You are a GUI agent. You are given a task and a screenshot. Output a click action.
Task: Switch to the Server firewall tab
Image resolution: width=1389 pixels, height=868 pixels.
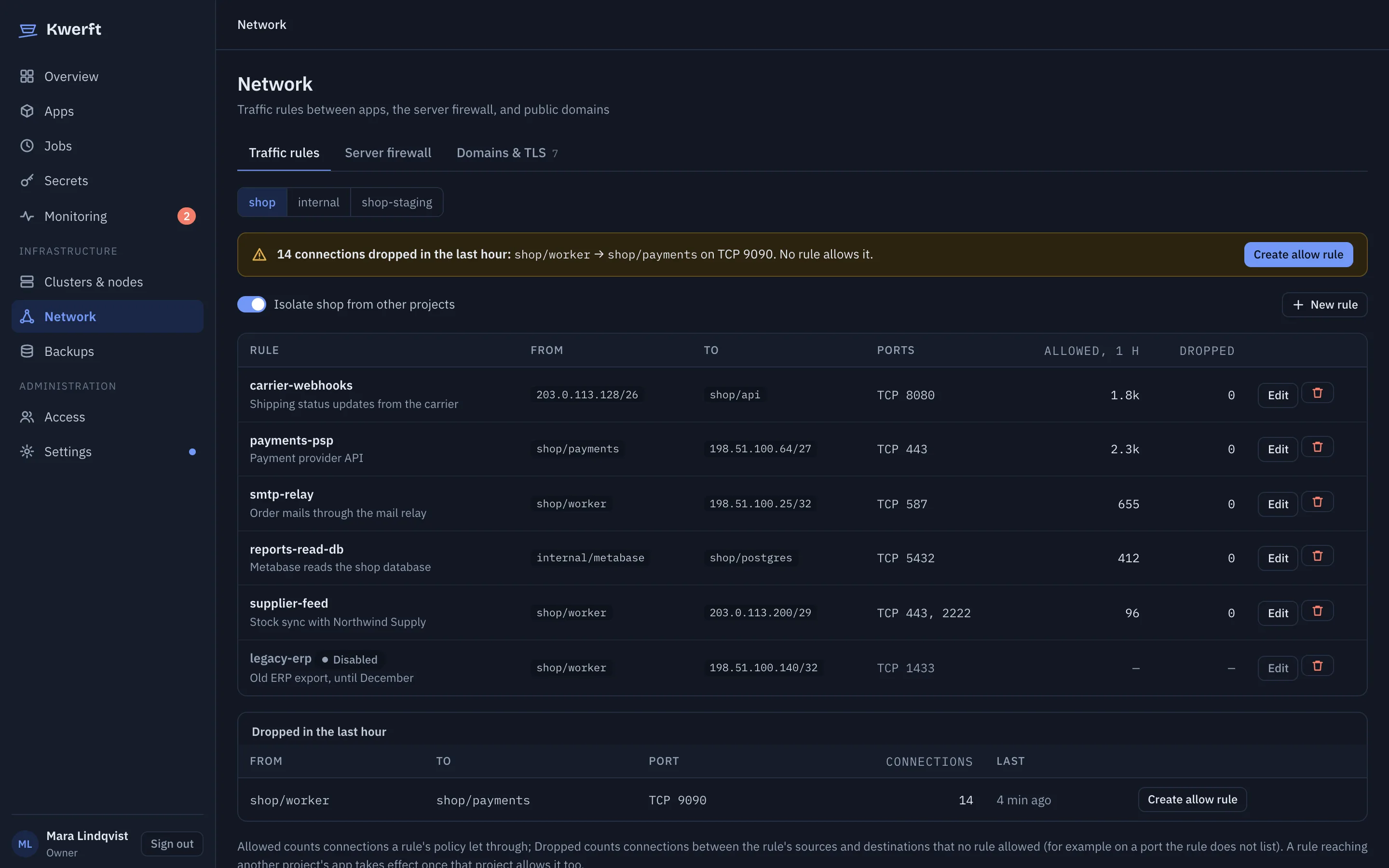pos(388,153)
